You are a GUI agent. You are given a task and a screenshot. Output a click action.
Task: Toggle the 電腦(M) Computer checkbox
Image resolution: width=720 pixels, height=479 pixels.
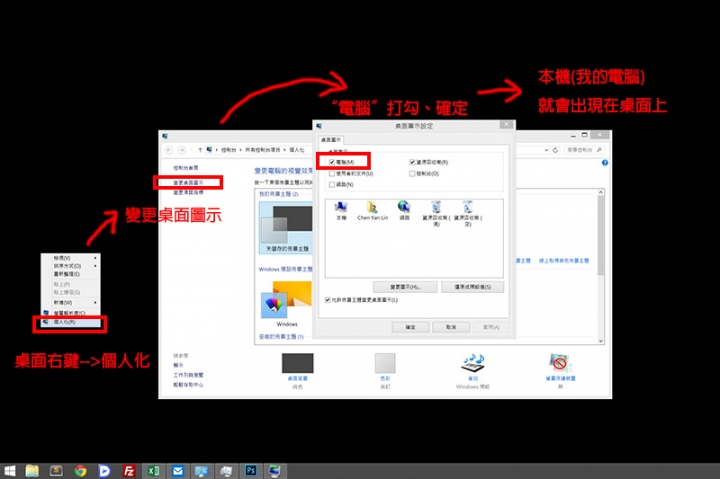[x=332, y=162]
